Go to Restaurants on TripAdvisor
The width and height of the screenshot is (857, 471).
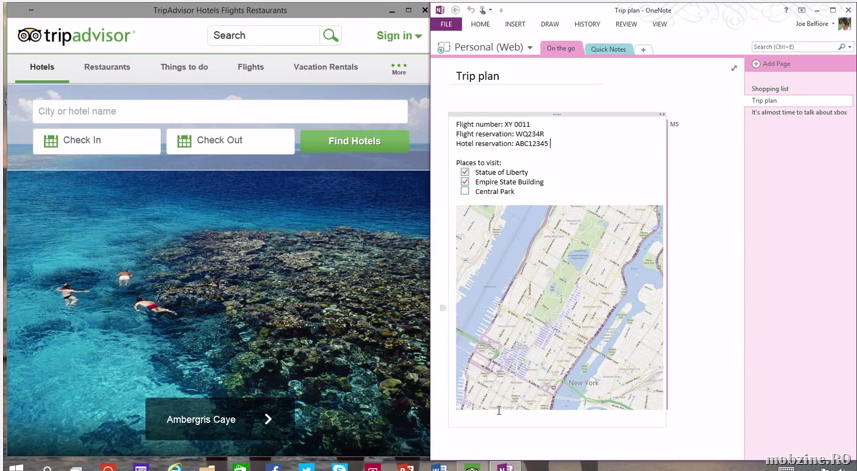107,67
